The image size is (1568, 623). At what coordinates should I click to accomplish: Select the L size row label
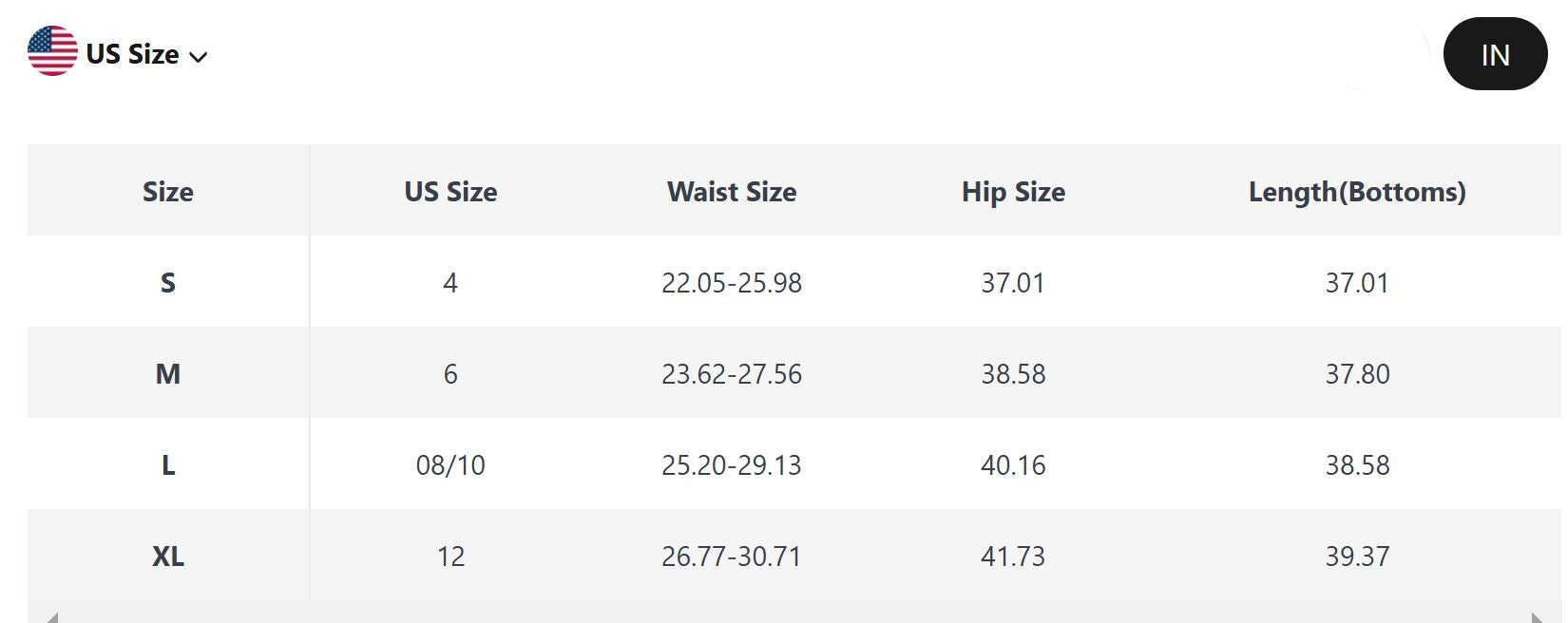tap(168, 465)
